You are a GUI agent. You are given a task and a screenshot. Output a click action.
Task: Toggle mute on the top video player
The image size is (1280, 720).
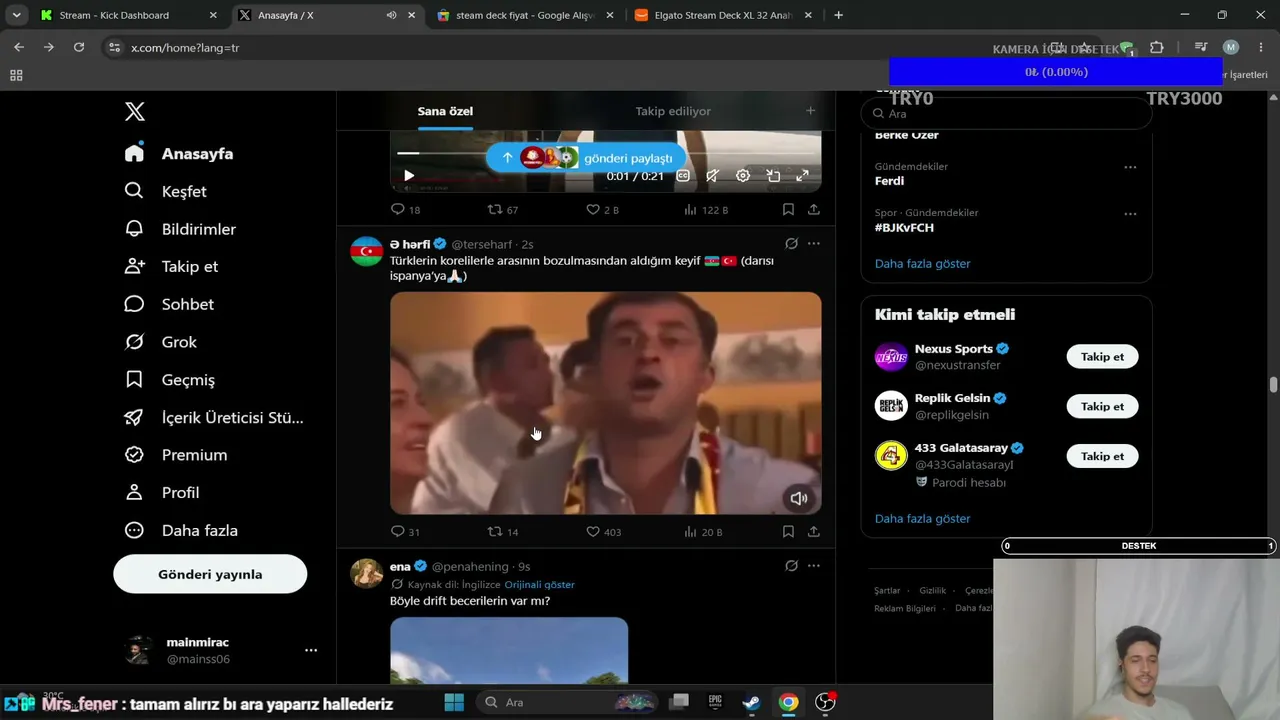coord(712,175)
